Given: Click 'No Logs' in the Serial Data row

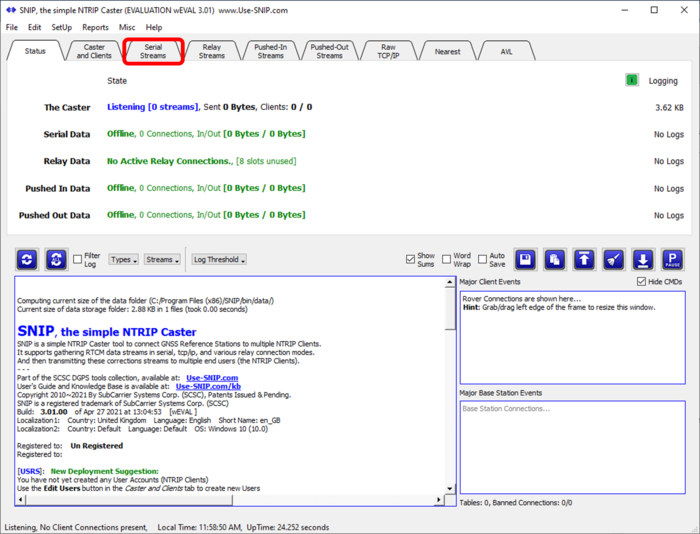Looking at the screenshot, I should click(669, 134).
